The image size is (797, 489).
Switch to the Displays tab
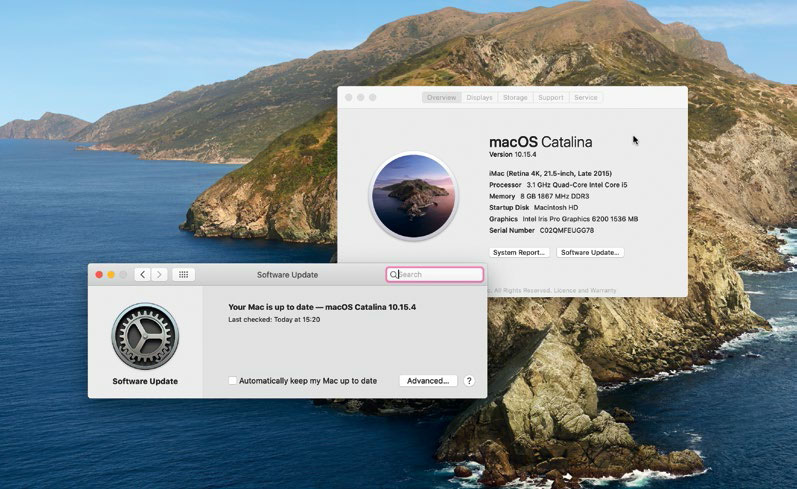pos(479,98)
